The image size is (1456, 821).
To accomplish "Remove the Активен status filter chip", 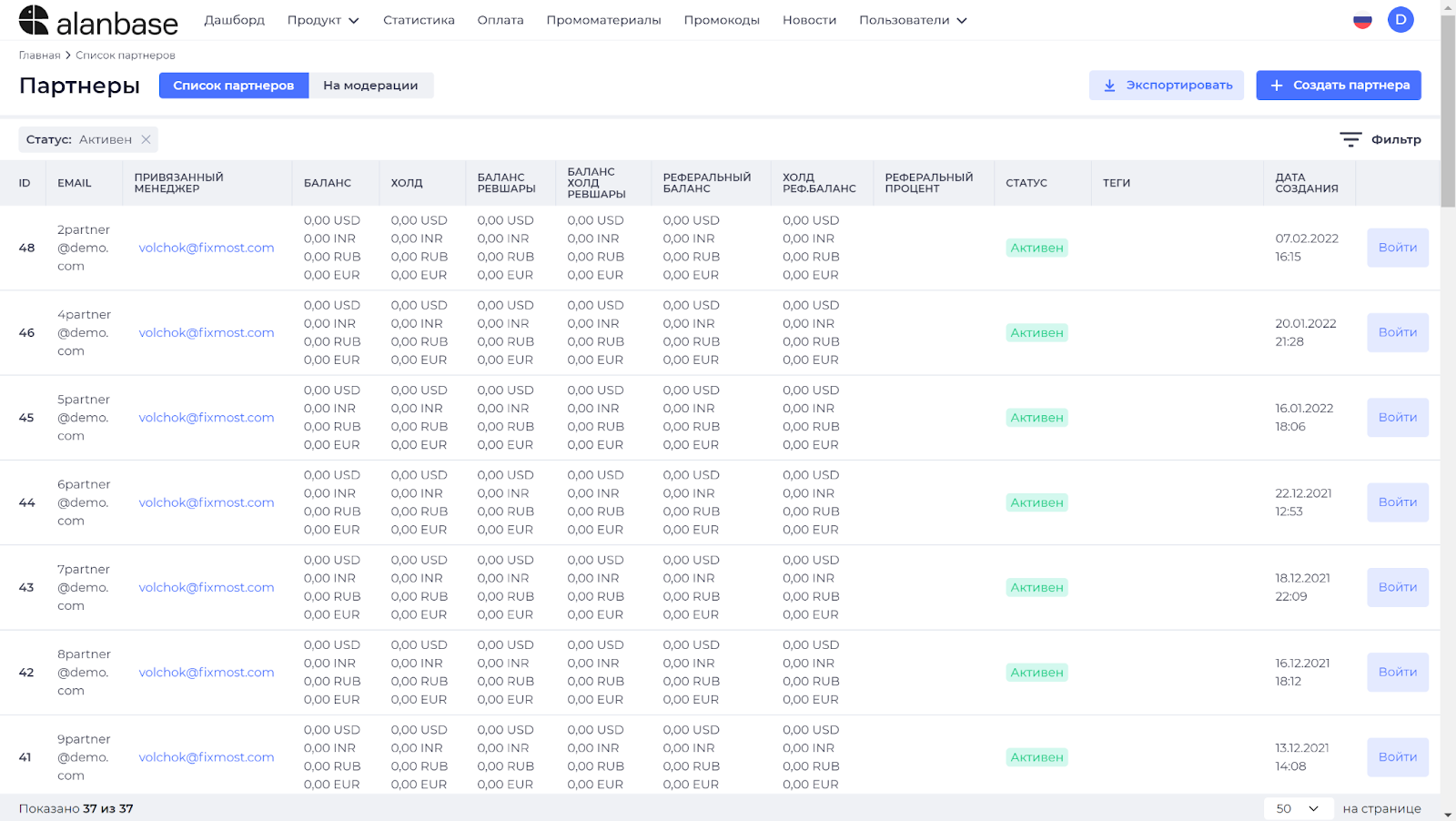I will [x=146, y=139].
